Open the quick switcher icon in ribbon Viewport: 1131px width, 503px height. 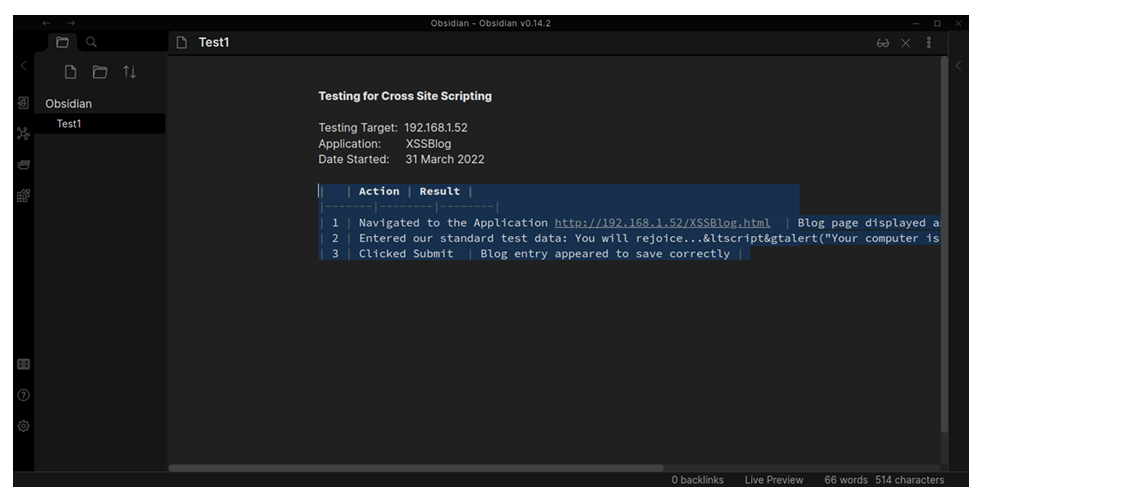point(23,103)
